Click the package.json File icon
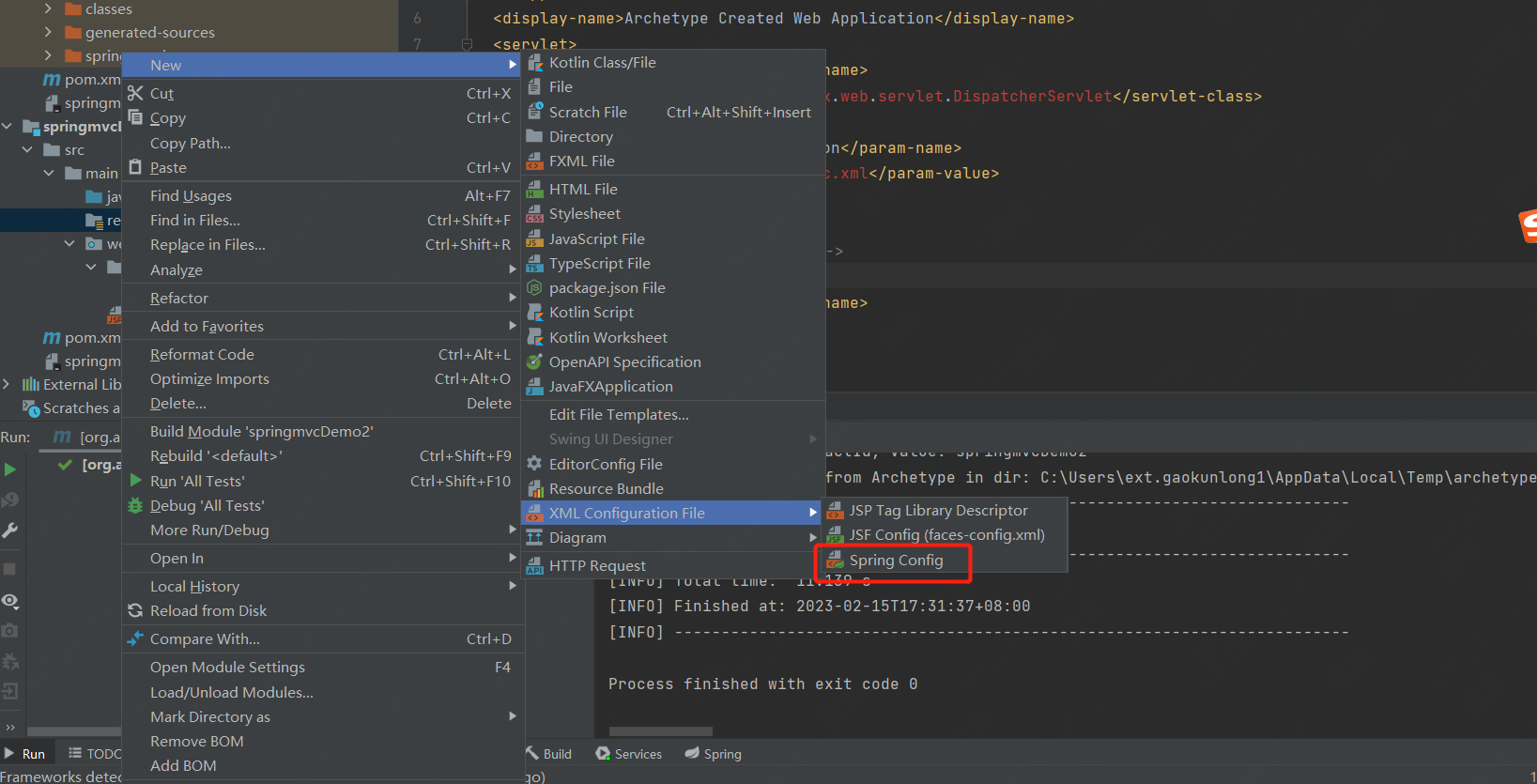Viewport: 1537px width, 784px height. point(535,288)
